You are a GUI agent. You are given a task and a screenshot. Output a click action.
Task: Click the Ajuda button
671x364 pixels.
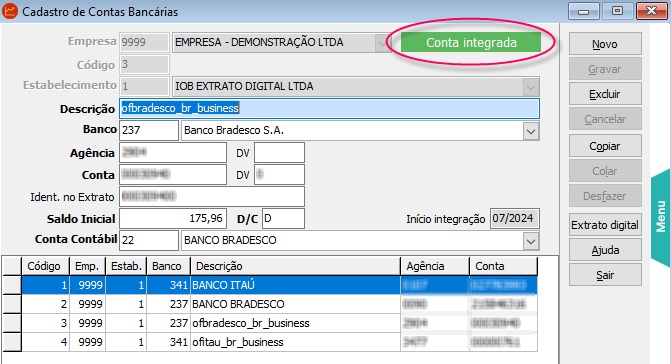605,250
